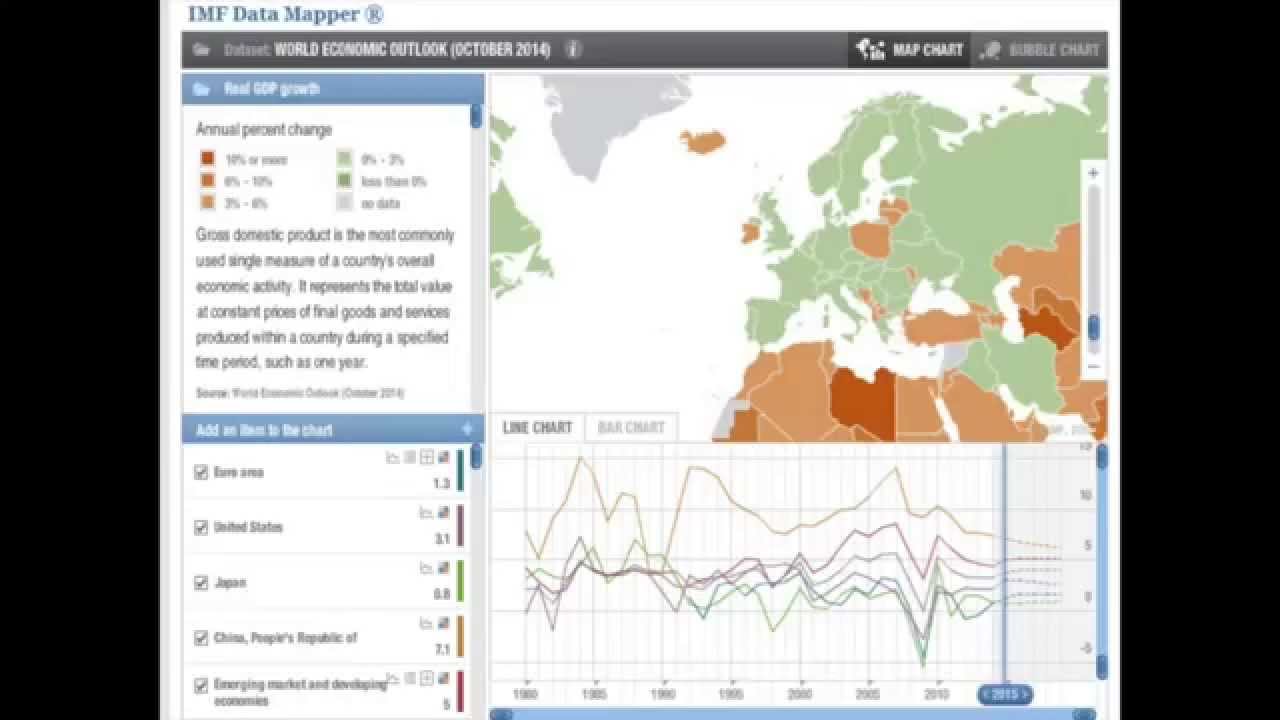
Task: Uncheck China, People's Republic of checkbox
Action: 201,637
